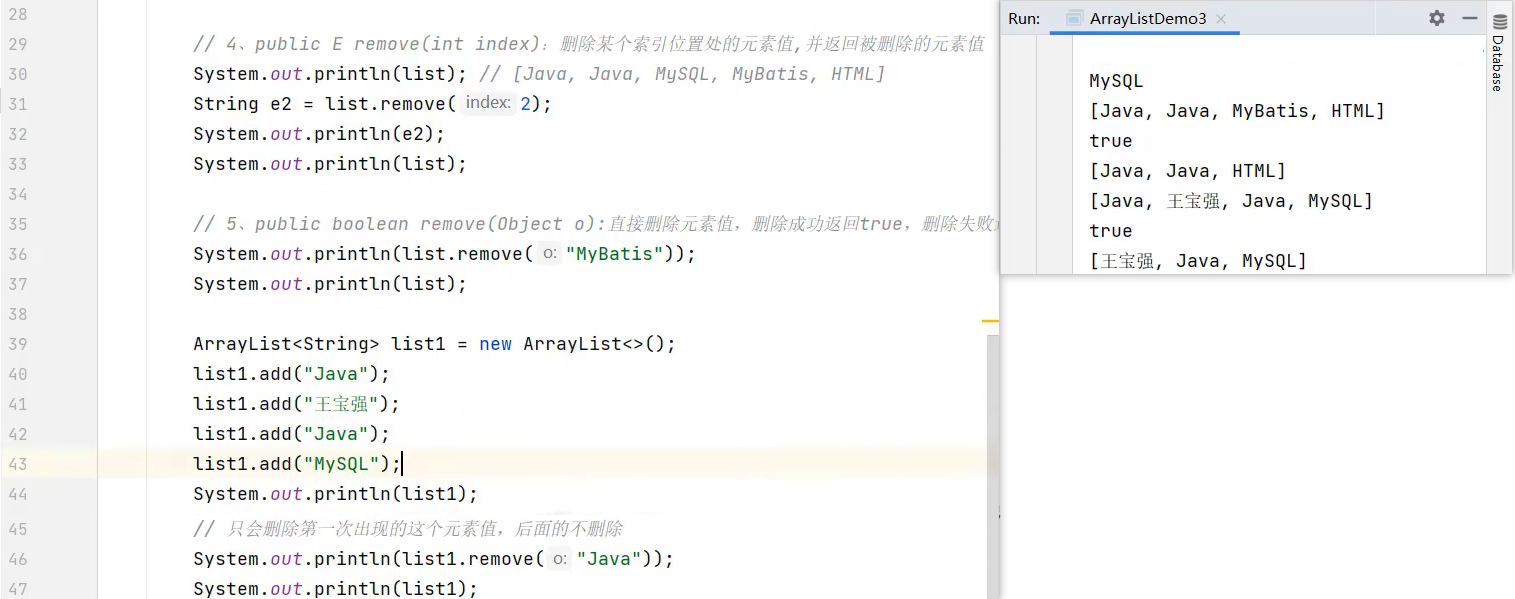Viewport: 1515px width, 599px height.
Task: Open the Run console settings gear
Action: pos(1437,18)
